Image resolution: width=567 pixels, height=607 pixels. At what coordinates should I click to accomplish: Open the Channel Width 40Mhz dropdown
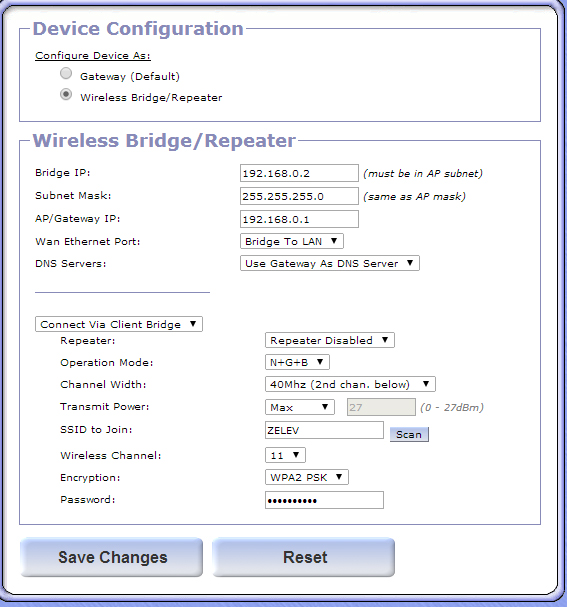(x=350, y=384)
